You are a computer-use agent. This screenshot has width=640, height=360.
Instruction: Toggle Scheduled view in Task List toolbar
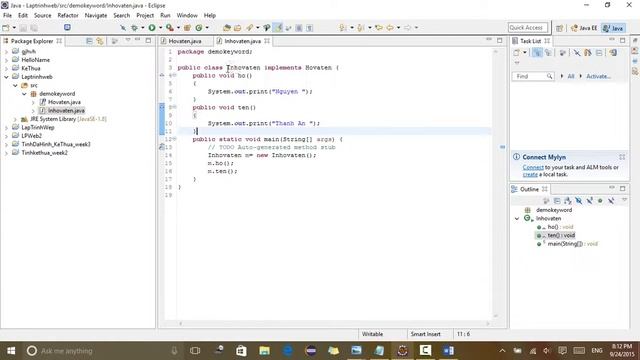(x=548, y=53)
